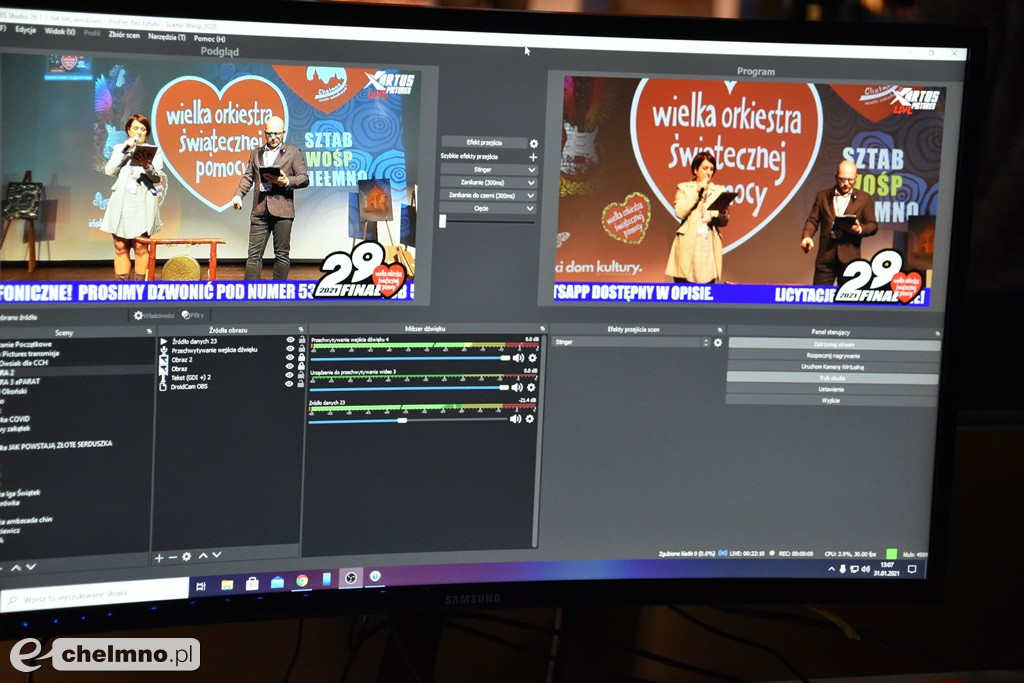Open the Narzędzia menu
This screenshot has height=683, width=1024.
tap(167, 36)
